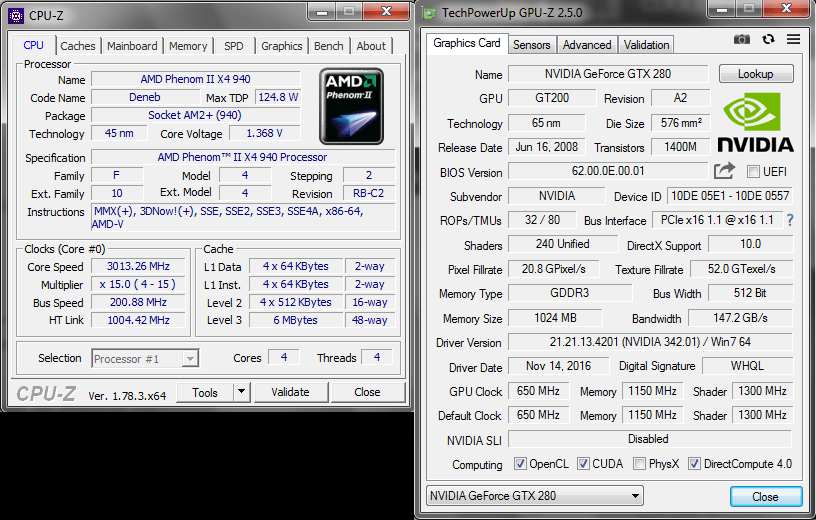This screenshot has height=520, width=816.
Task: Click the AMD Phenom II logo
Action: pos(351,106)
